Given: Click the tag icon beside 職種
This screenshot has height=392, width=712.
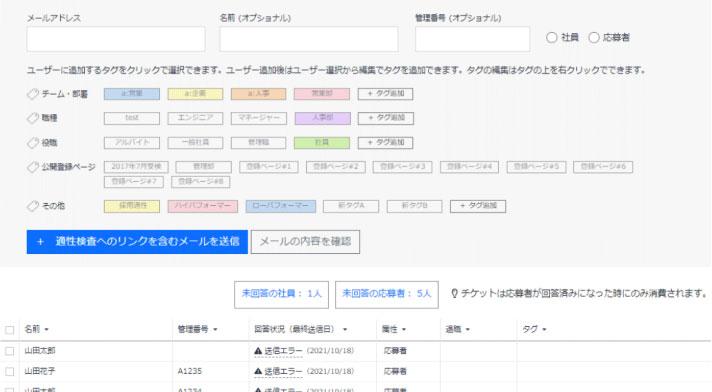Looking at the screenshot, I should 33,118.
